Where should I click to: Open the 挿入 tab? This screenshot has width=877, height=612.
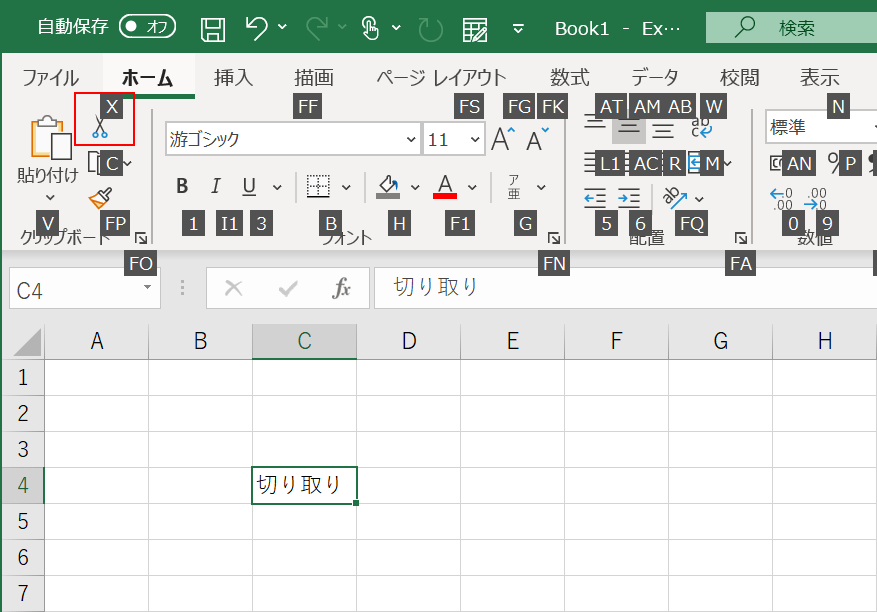pos(234,78)
